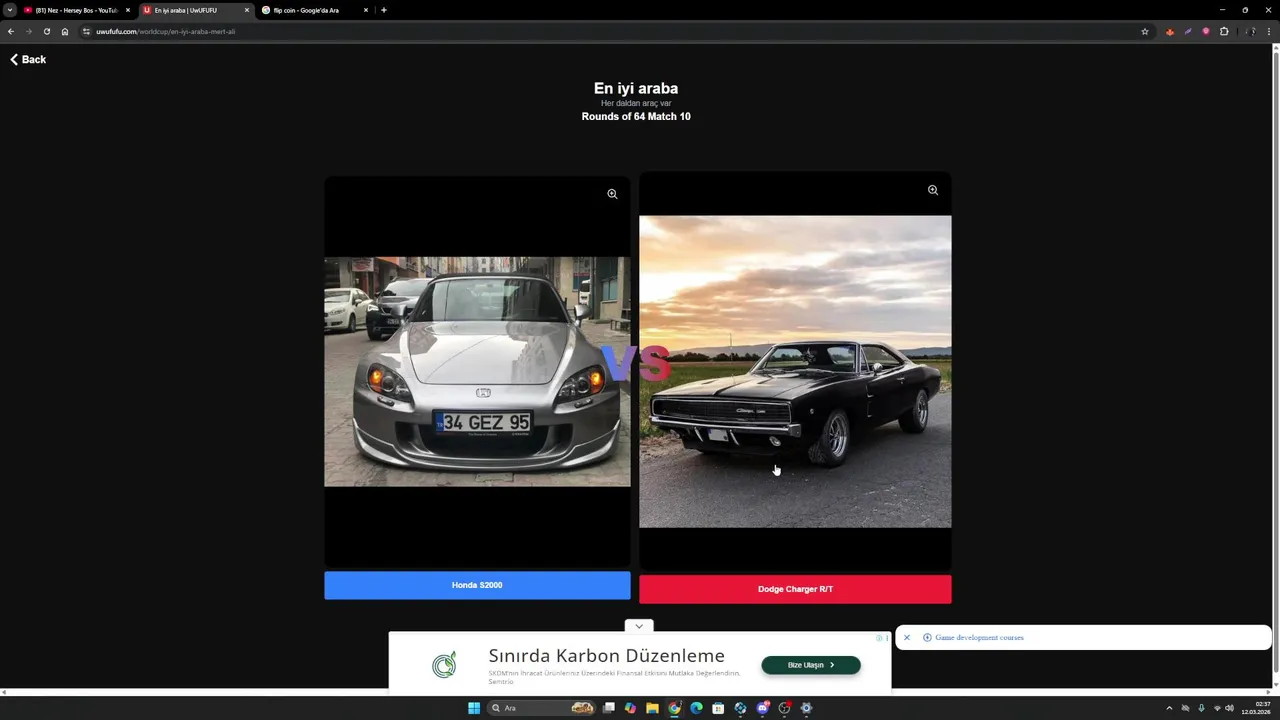The width and height of the screenshot is (1280, 720).
Task: Open the Sınırda Karbon Düzenleme ad
Action: click(606, 656)
